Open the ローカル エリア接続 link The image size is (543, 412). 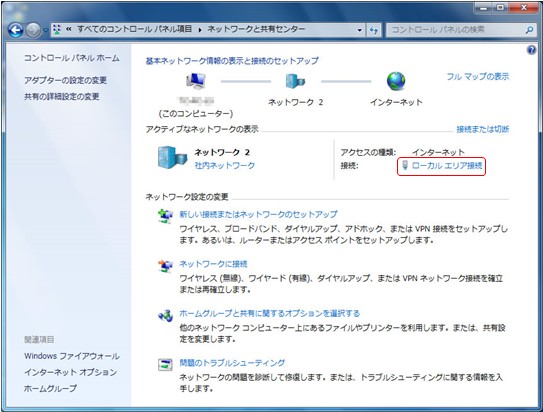pyautogui.click(x=447, y=165)
